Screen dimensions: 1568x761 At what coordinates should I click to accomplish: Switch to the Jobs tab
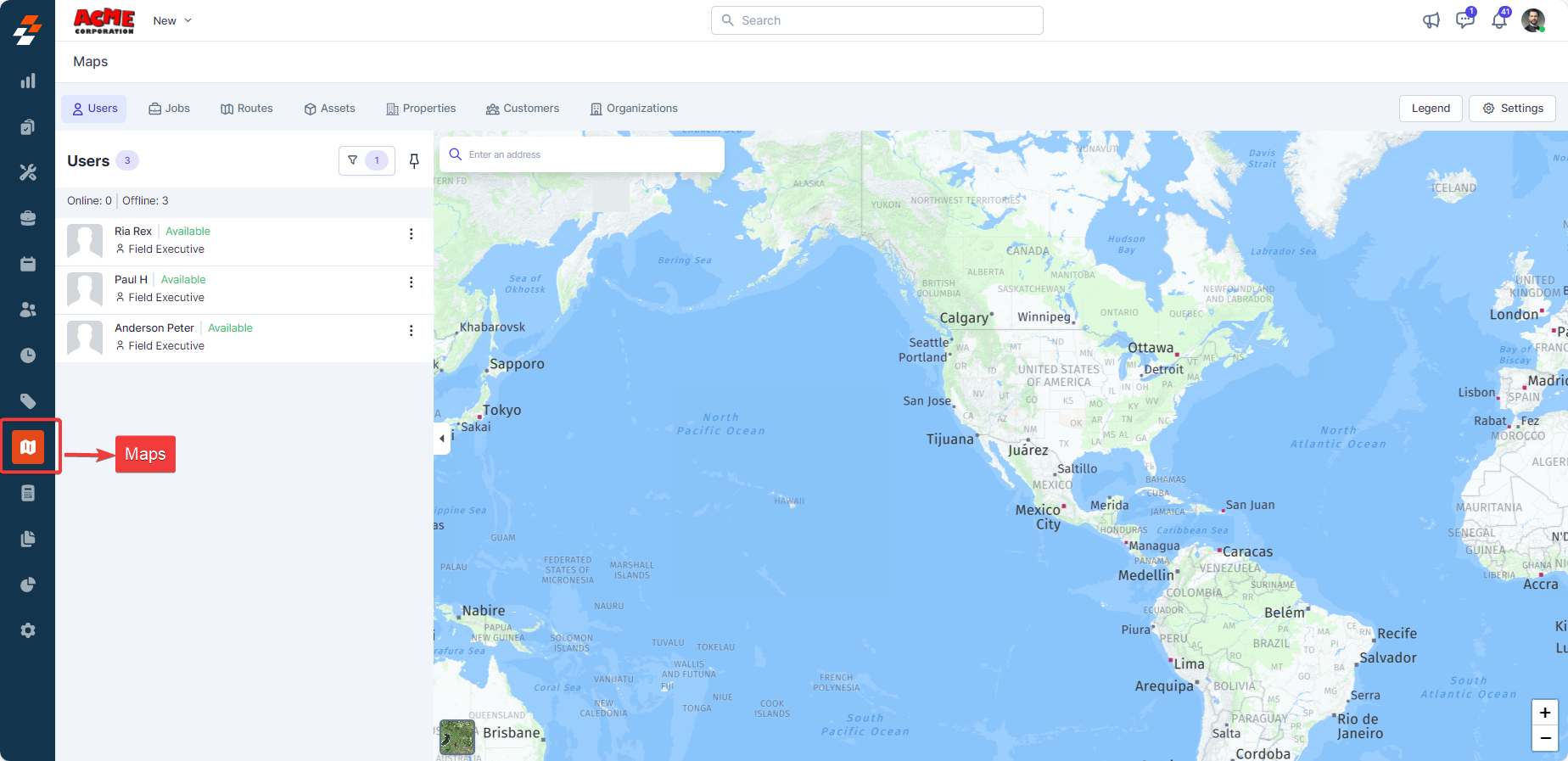point(169,109)
